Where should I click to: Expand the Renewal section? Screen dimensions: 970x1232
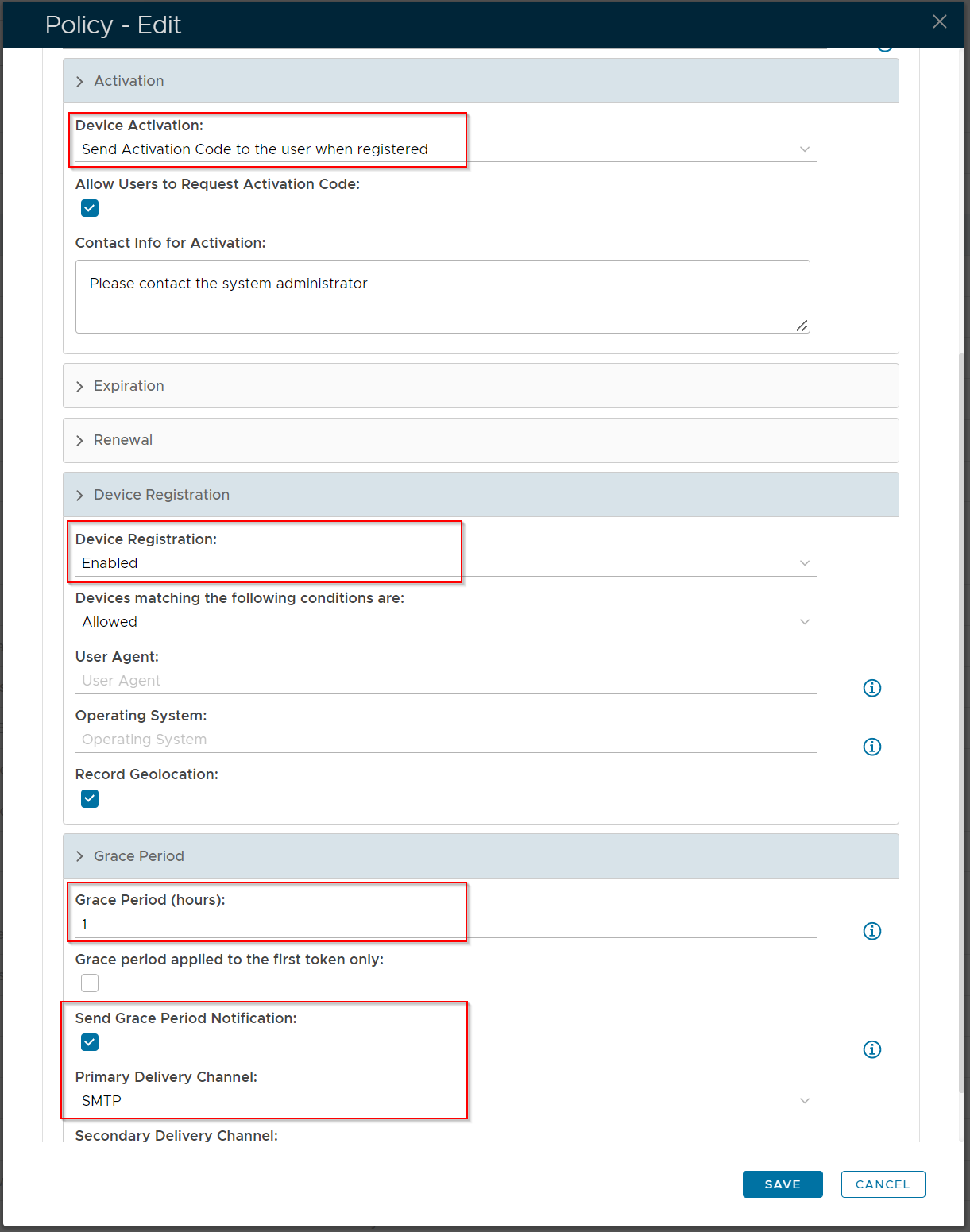coord(79,441)
